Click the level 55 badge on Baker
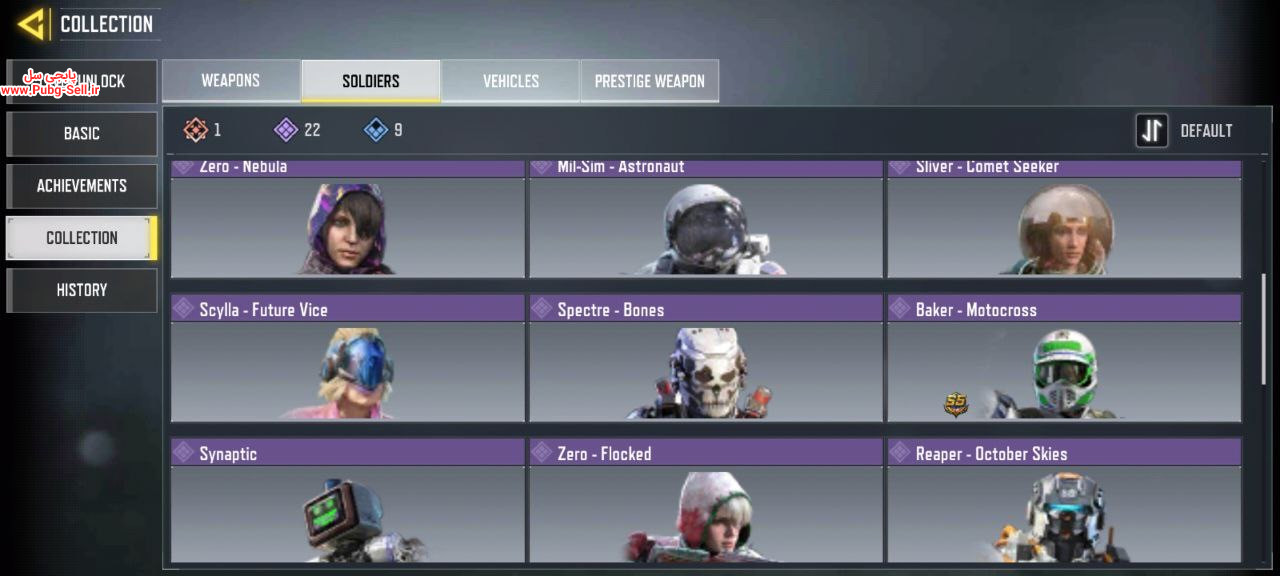Image resolution: width=1280 pixels, height=576 pixels. (956, 404)
